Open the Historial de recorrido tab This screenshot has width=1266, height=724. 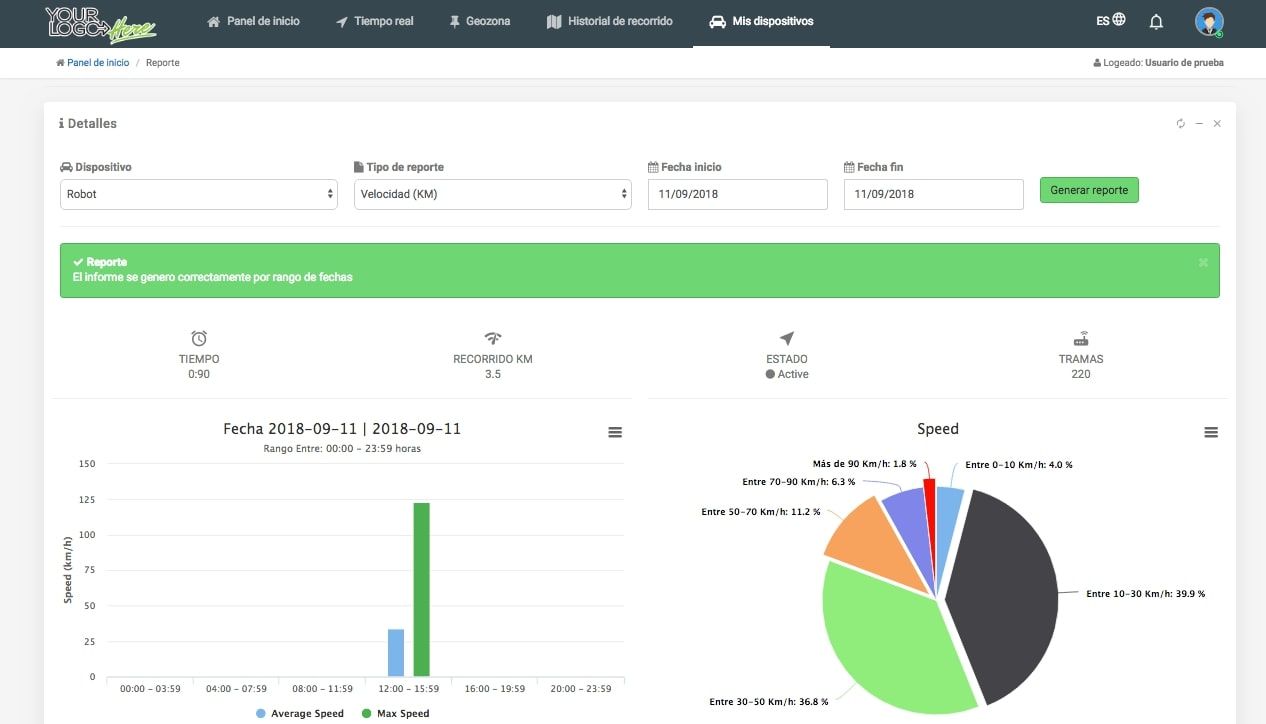click(609, 21)
